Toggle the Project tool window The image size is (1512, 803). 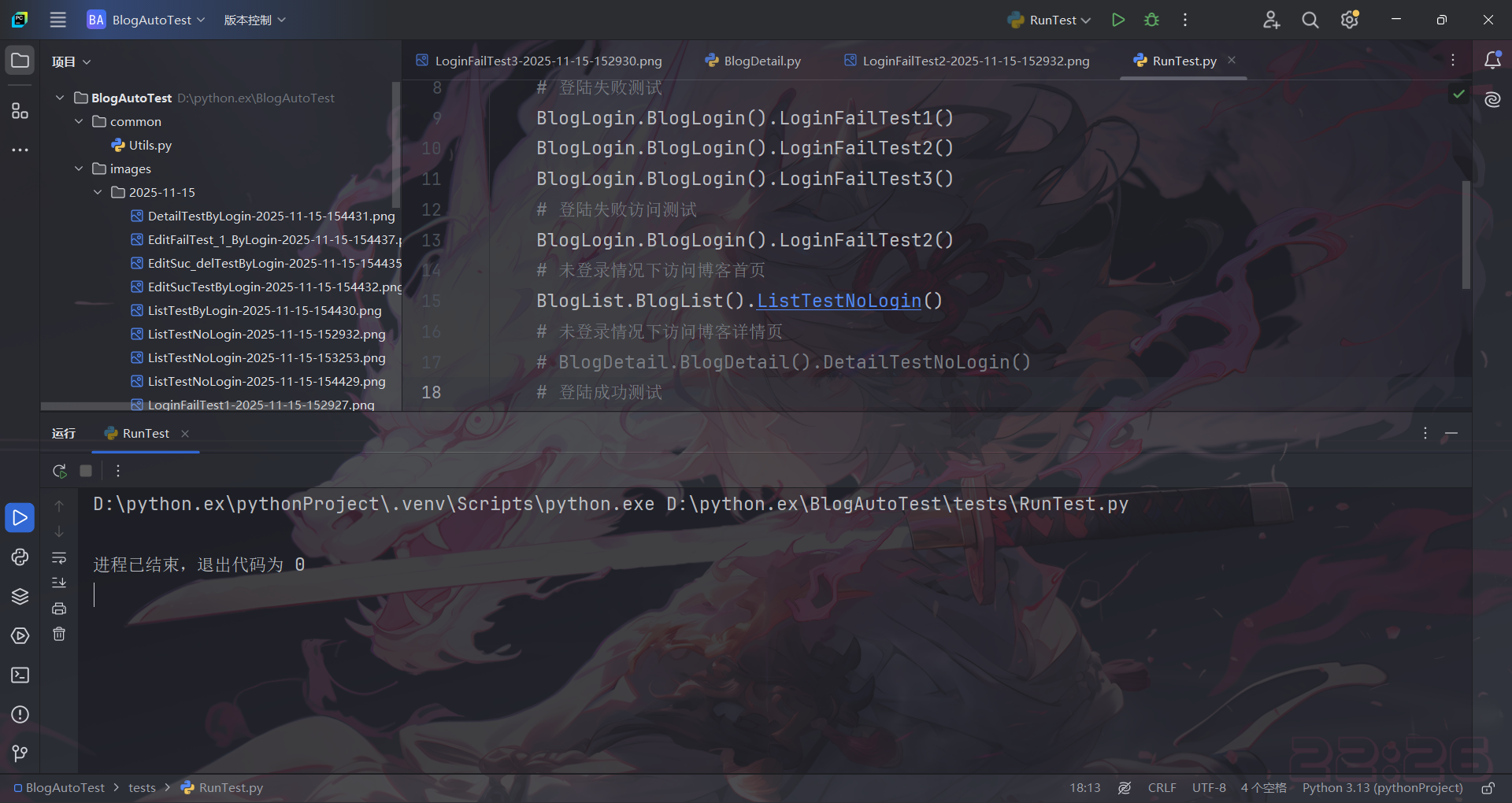pyautogui.click(x=20, y=61)
